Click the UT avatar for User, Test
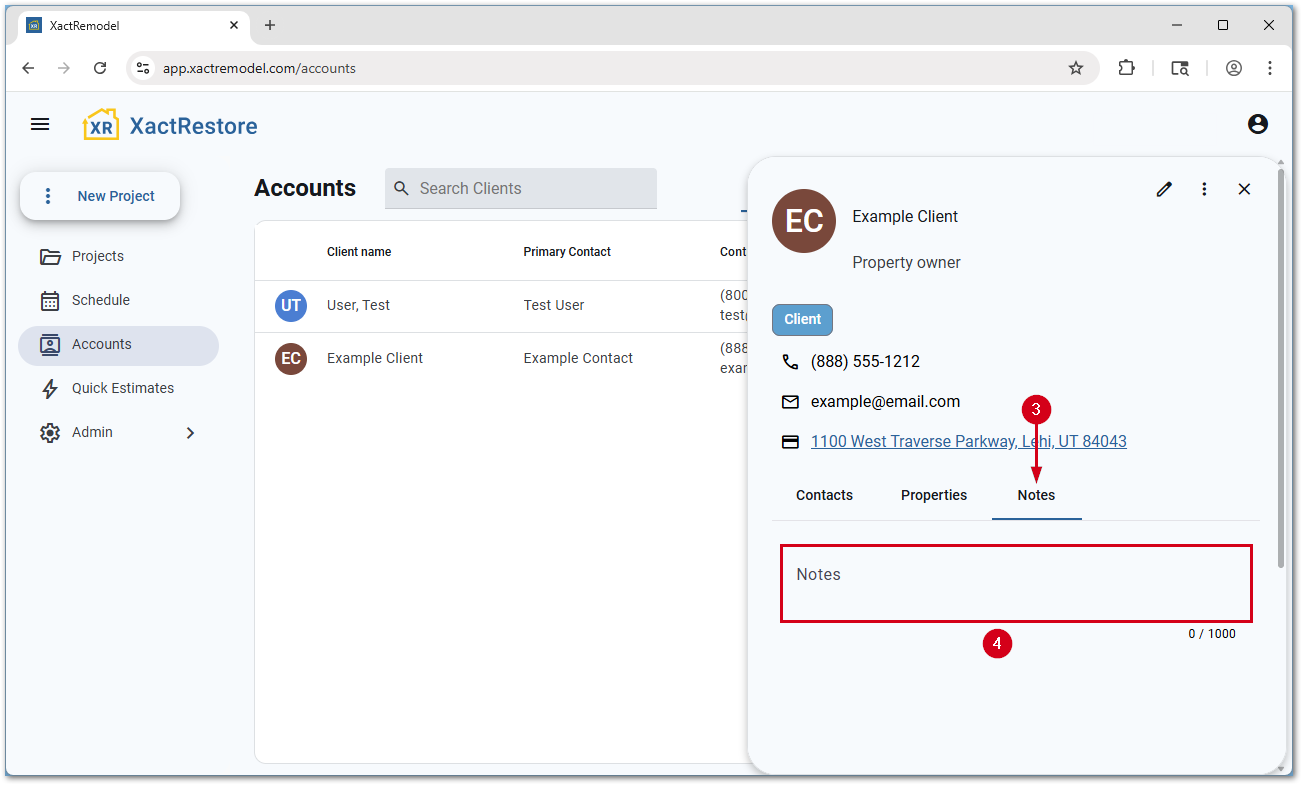 [x=291, y=305]
